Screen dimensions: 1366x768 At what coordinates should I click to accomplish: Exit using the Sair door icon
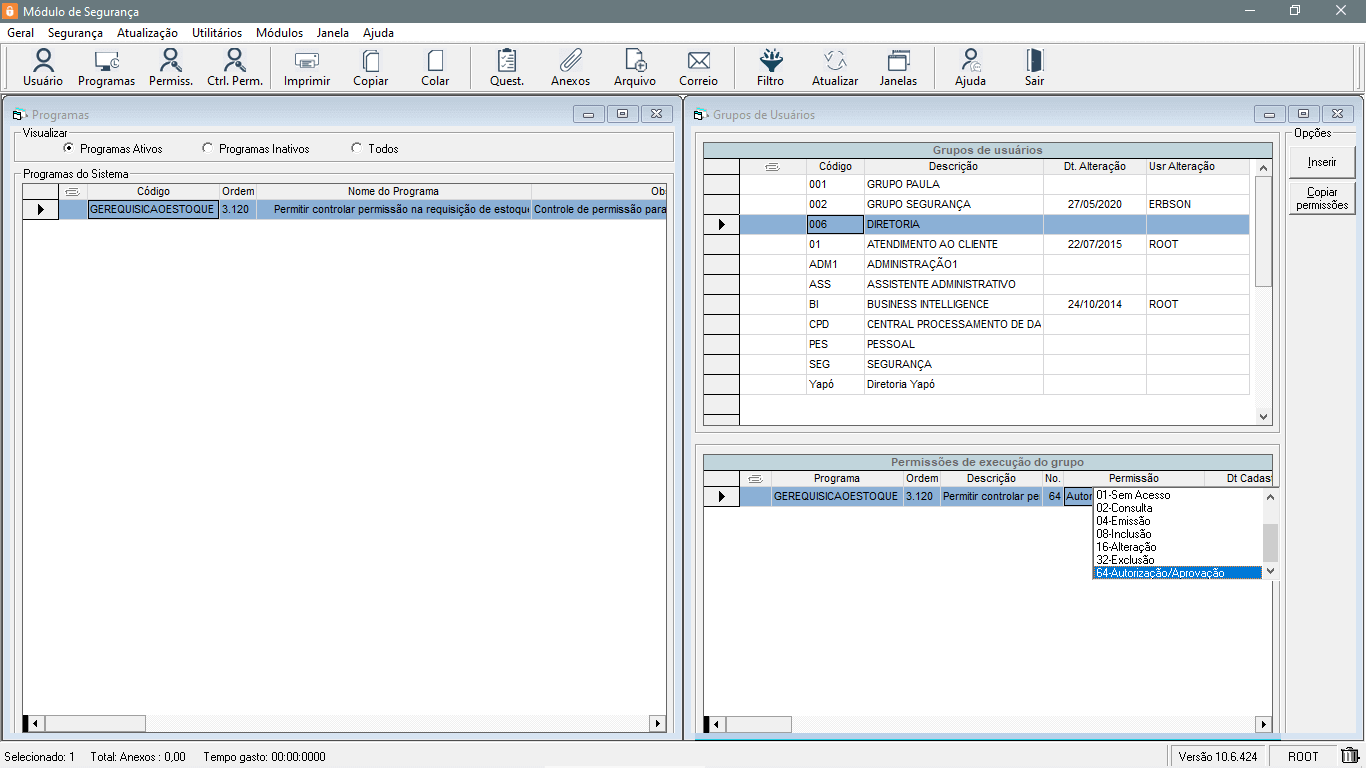(1035, 68)
